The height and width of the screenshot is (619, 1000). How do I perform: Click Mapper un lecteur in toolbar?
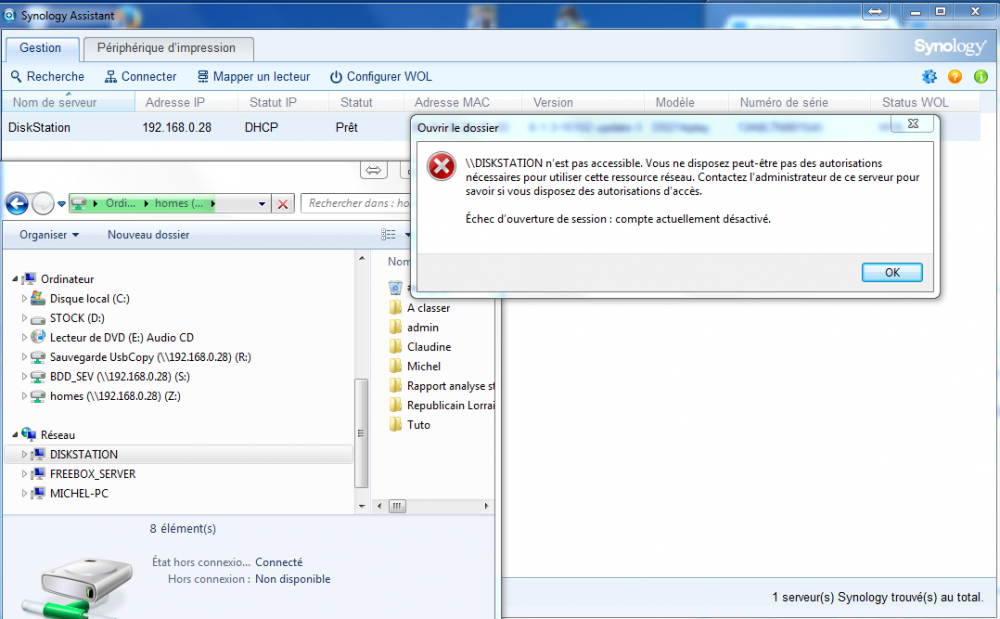(x=253, y=76)
